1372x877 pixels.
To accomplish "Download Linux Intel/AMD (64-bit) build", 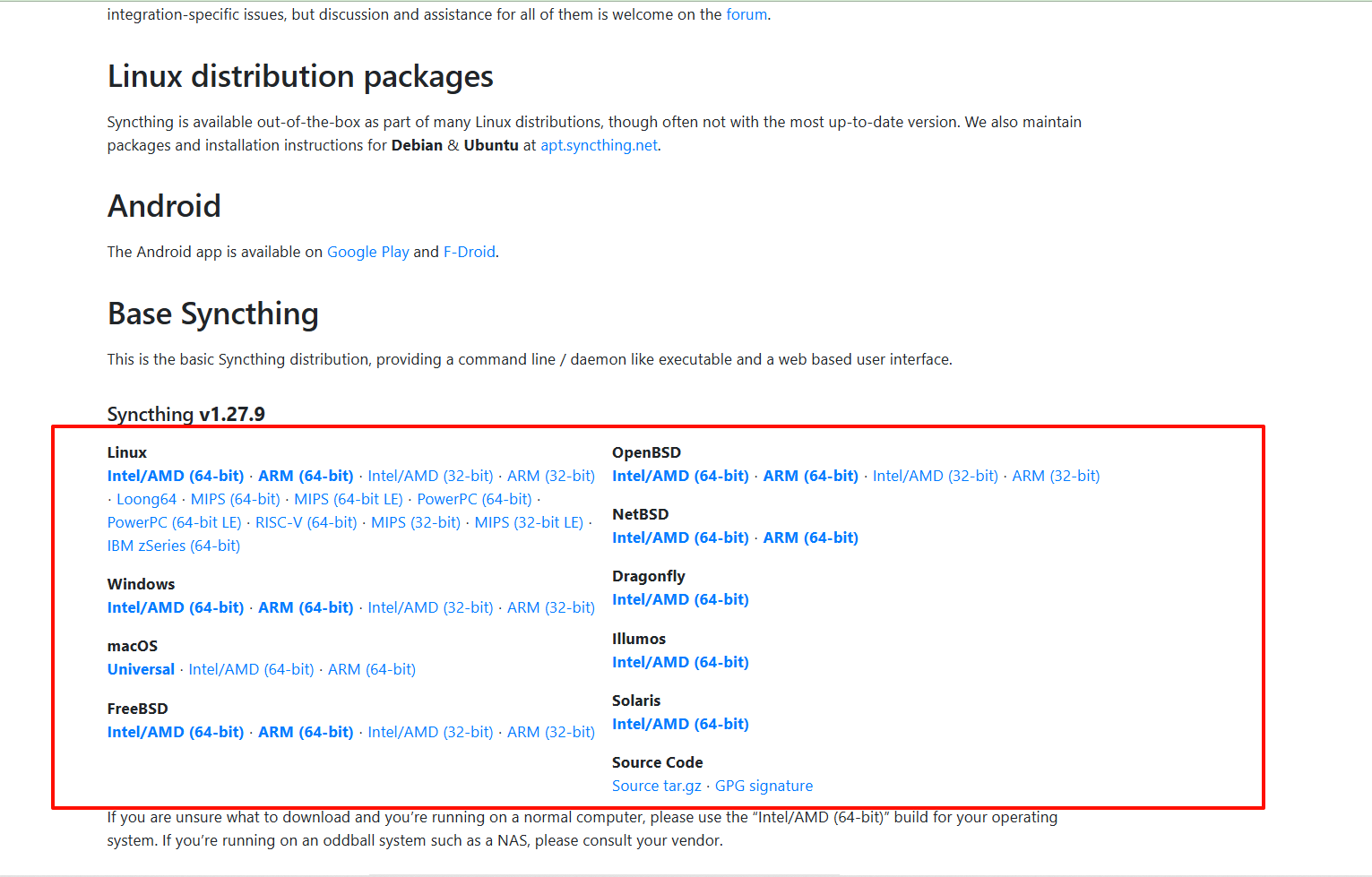I will [x=176, y=476].
